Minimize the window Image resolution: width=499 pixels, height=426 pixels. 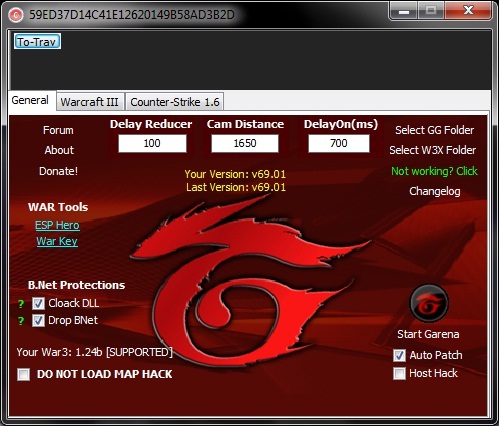click(x=404, y=11)
